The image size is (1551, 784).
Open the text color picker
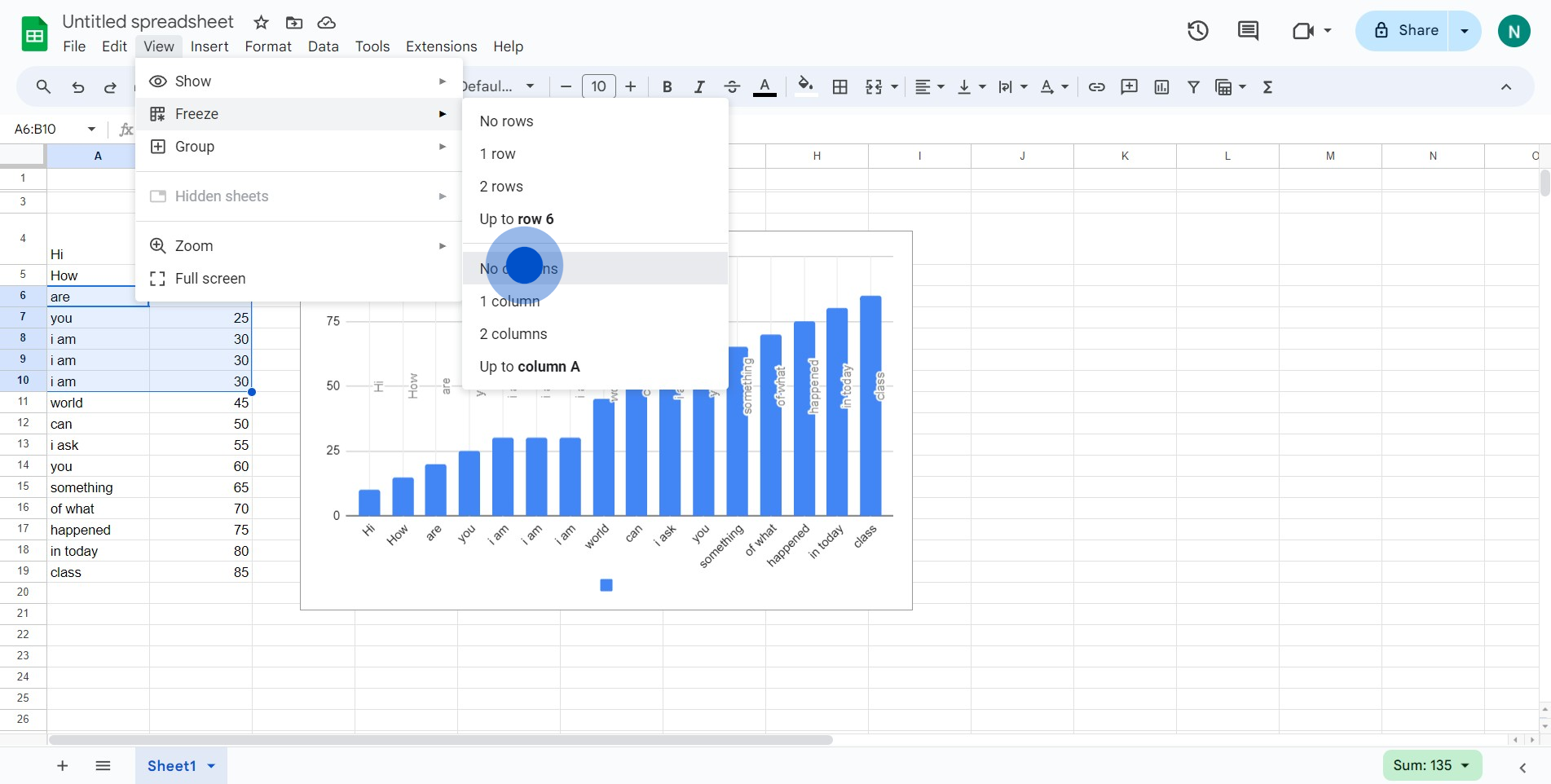764,86
